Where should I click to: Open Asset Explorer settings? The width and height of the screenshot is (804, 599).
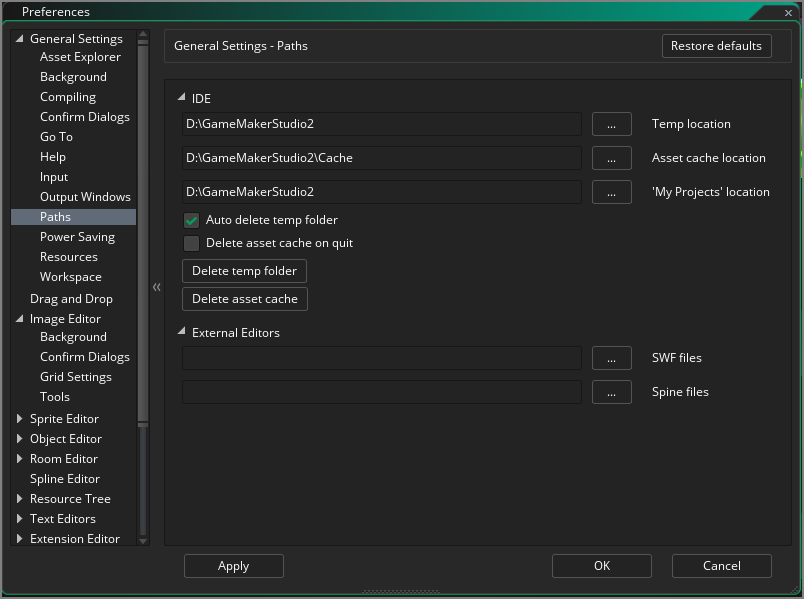point(81,57)
